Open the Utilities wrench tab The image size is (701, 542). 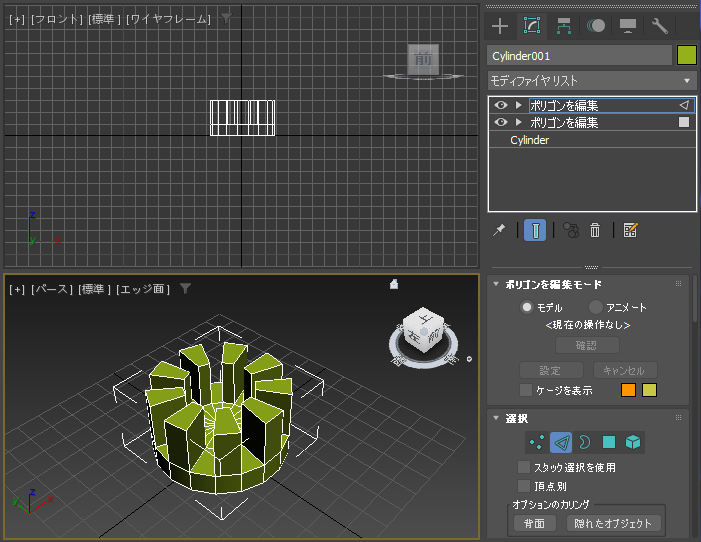pos(660,26)
